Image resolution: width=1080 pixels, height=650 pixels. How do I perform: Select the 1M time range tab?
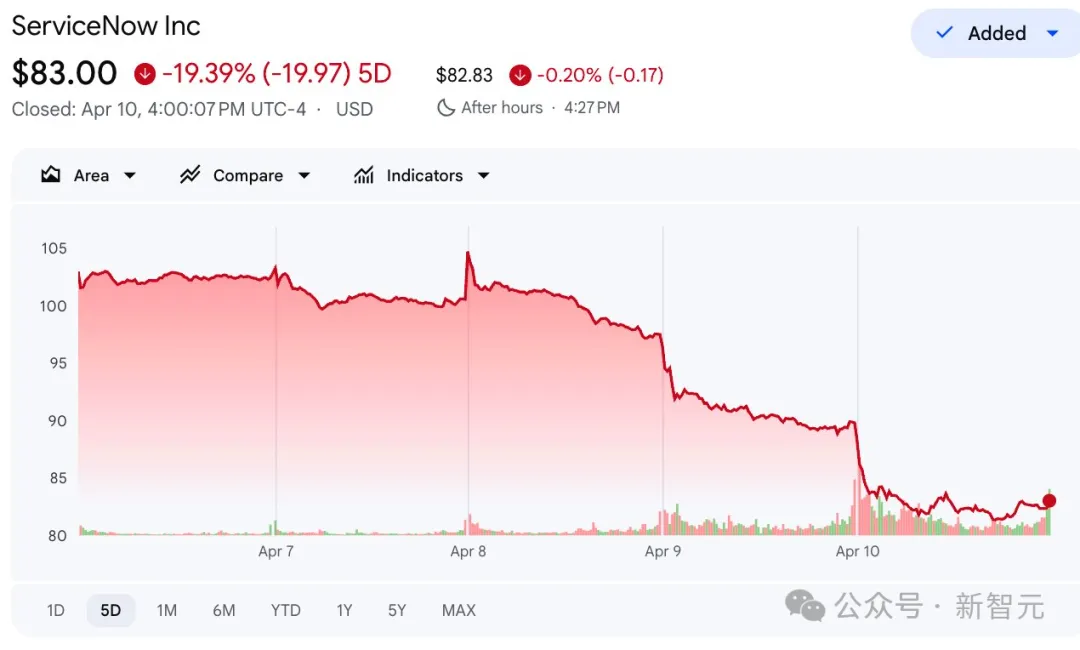tap(167, 610)
